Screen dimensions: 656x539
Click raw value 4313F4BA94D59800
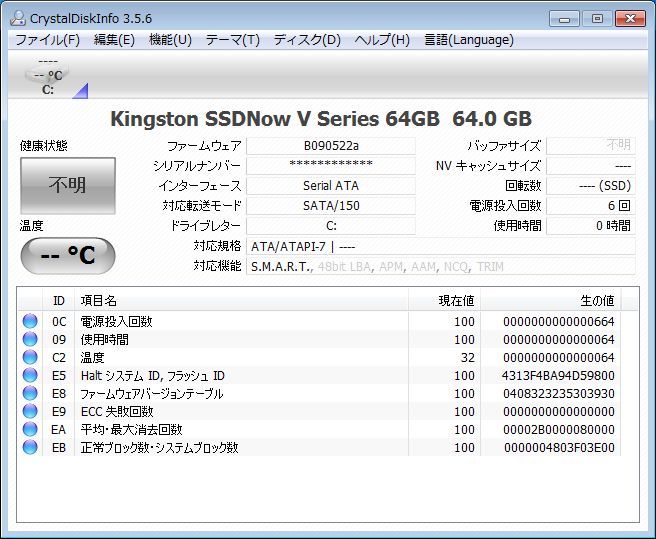[x=558, y=375]
